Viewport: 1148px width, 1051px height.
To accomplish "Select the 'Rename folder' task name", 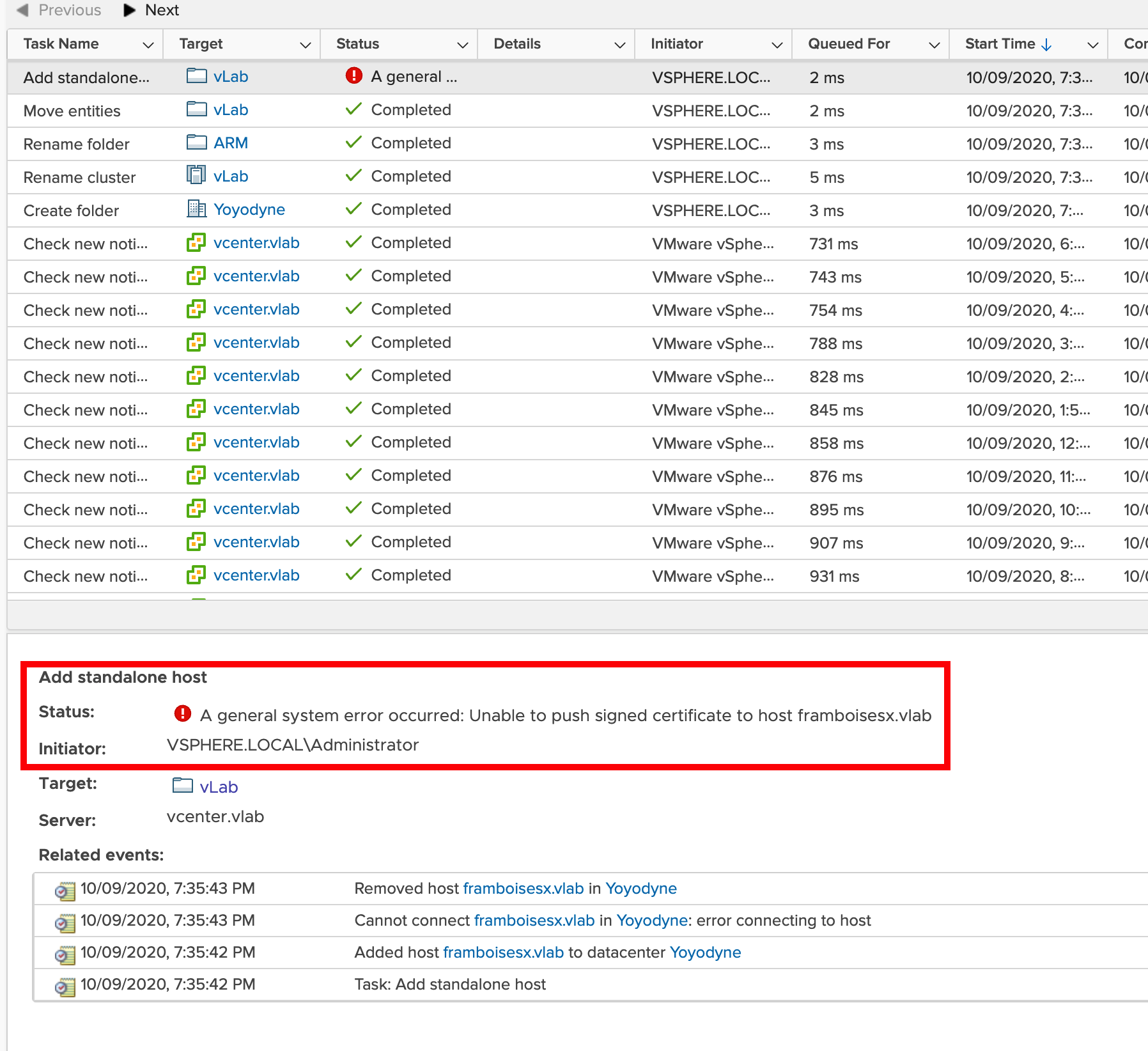I will coord(76,144).
